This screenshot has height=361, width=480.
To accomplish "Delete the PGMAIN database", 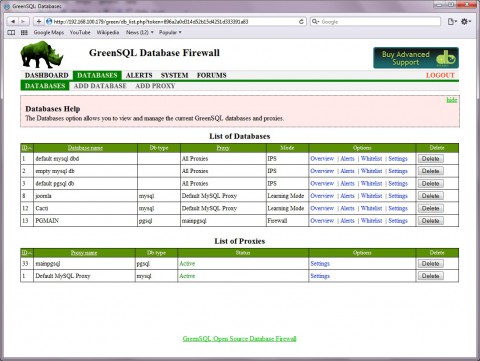I will point(431,221).
